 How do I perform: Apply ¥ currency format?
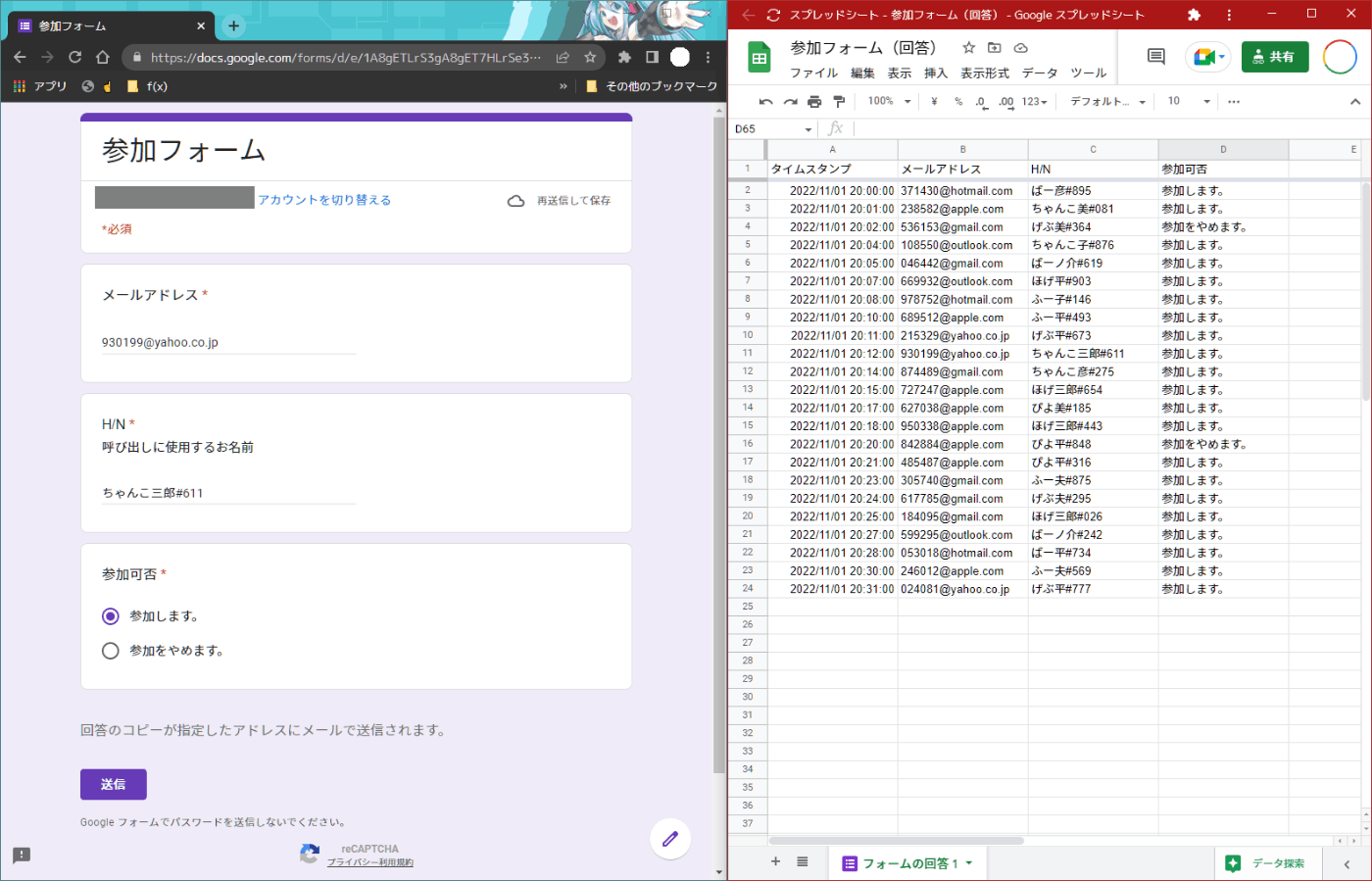tap(934, 101)
